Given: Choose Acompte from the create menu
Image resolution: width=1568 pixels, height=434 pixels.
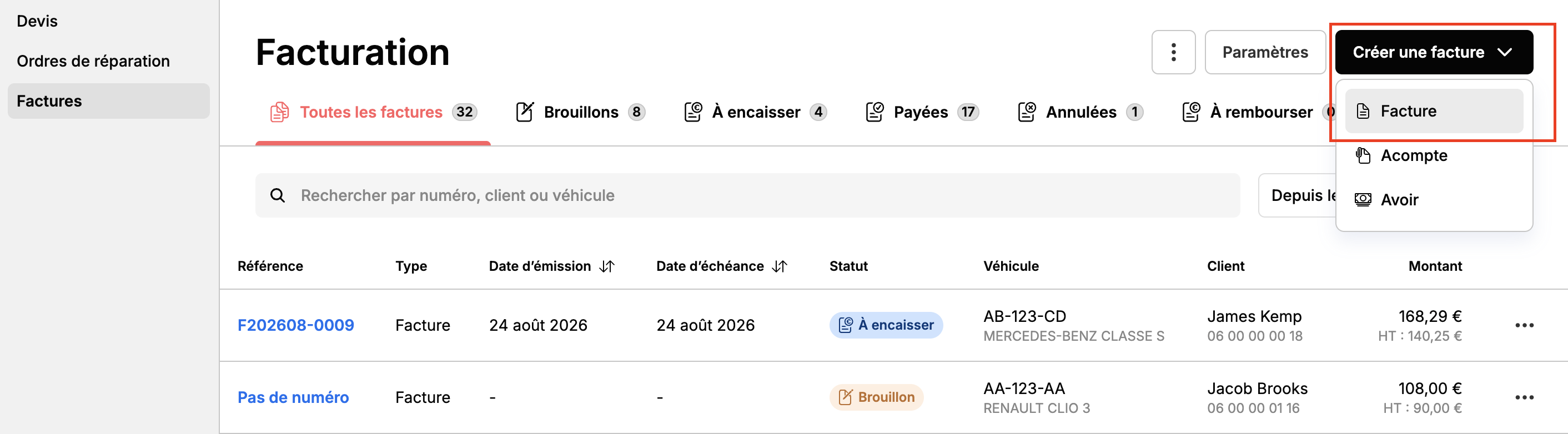Looking at the screenshot, I should click(1434, 156).
